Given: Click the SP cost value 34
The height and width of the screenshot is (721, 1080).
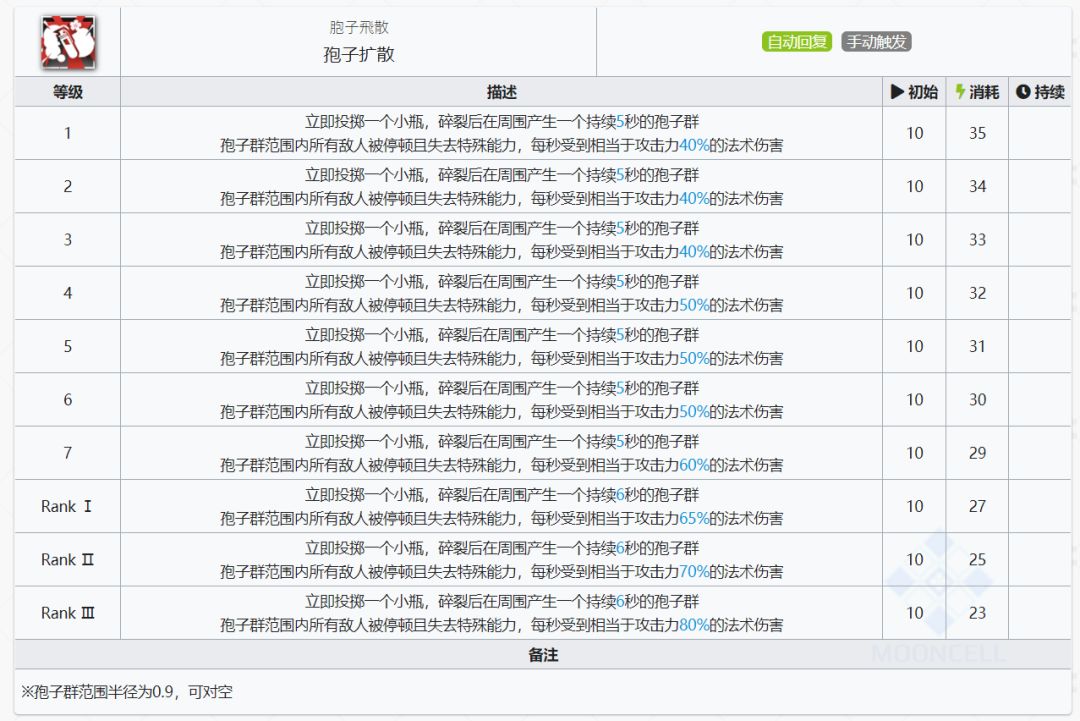Looking at the screenshot, I should (x=977, y=186).
